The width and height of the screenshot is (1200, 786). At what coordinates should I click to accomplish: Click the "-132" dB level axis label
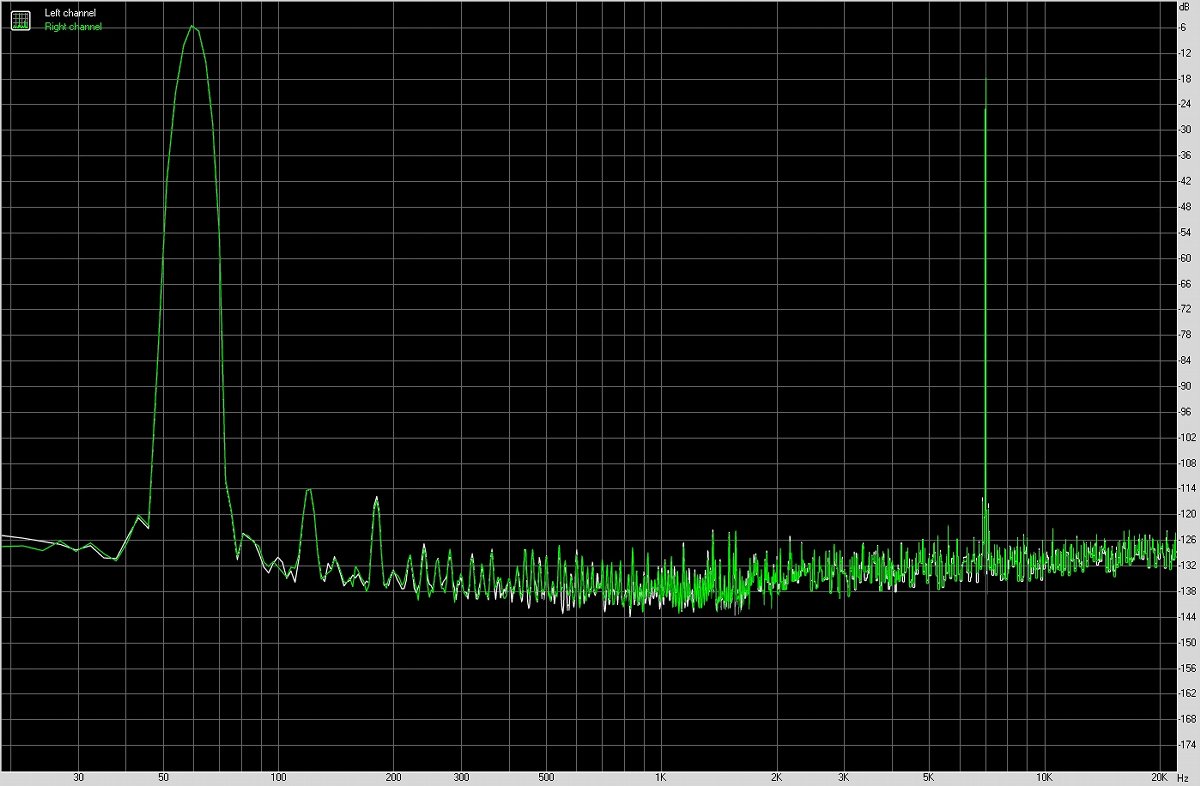point(1187,566)
